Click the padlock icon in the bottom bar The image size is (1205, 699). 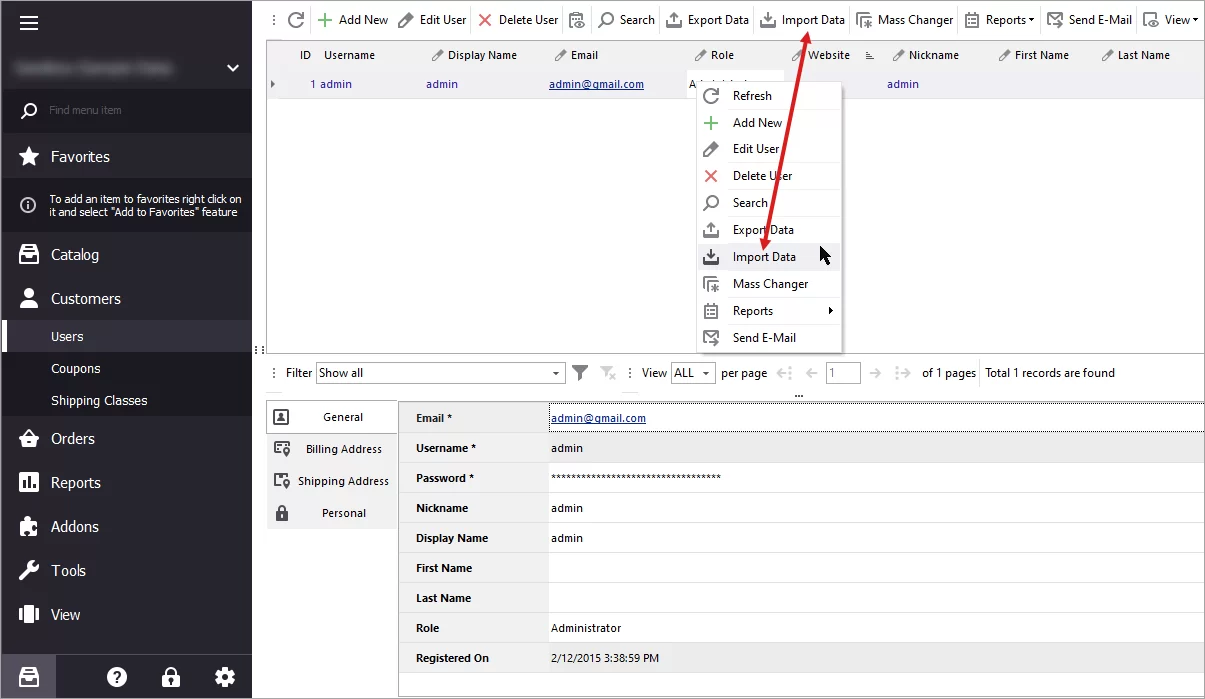[171, 676]
